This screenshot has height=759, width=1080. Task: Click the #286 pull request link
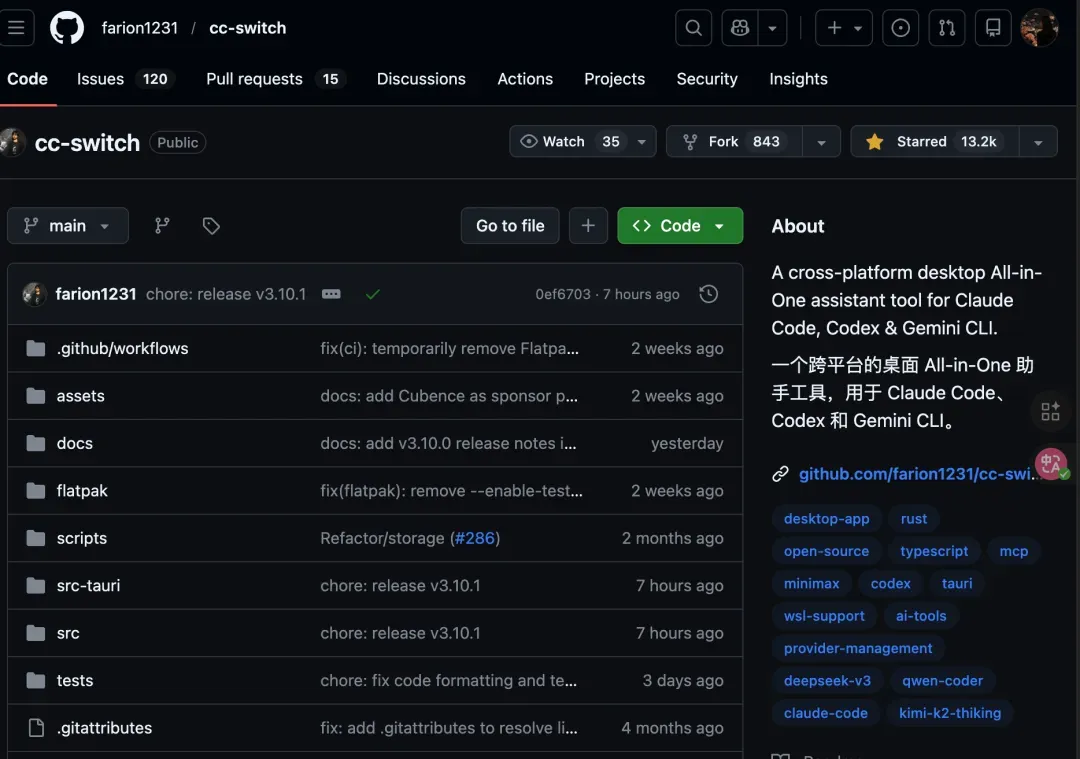[475, 539]
